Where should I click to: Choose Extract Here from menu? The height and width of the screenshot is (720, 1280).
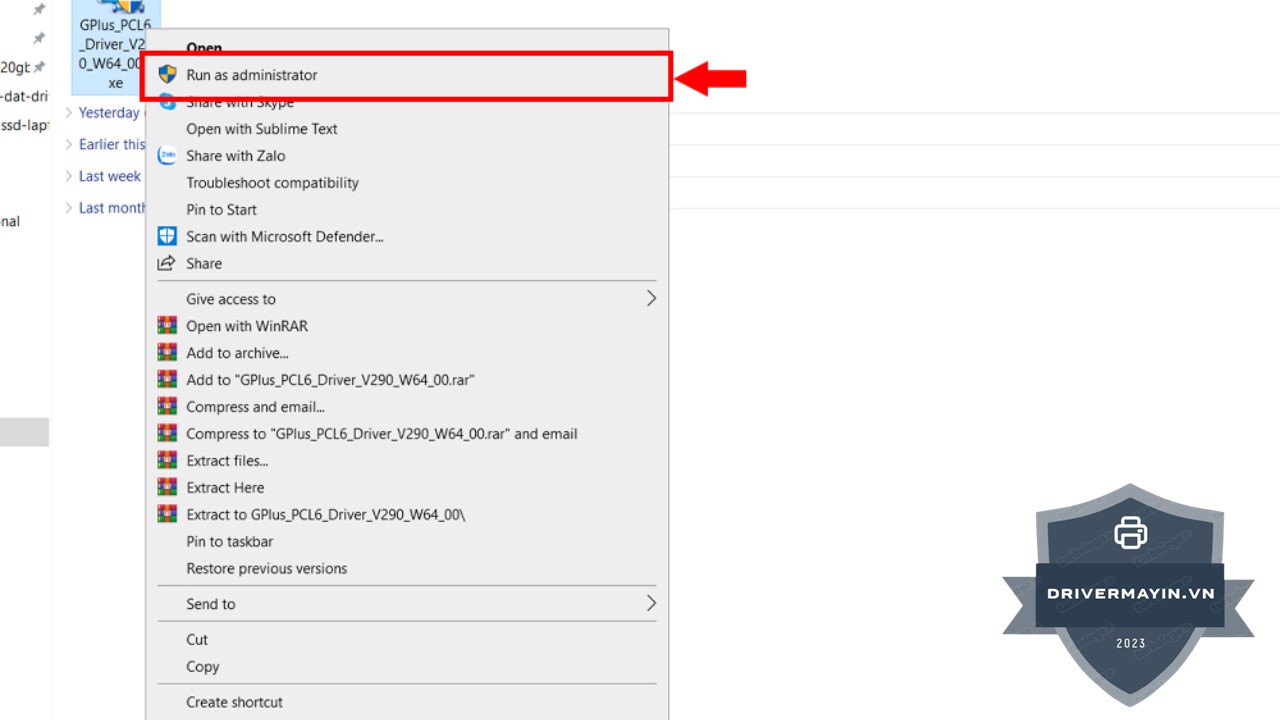pos(225,488)
